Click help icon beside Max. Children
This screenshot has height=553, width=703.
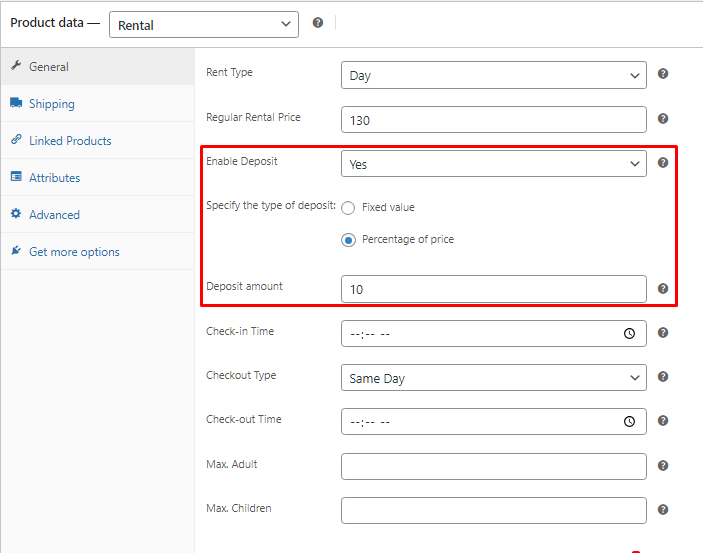663,509
